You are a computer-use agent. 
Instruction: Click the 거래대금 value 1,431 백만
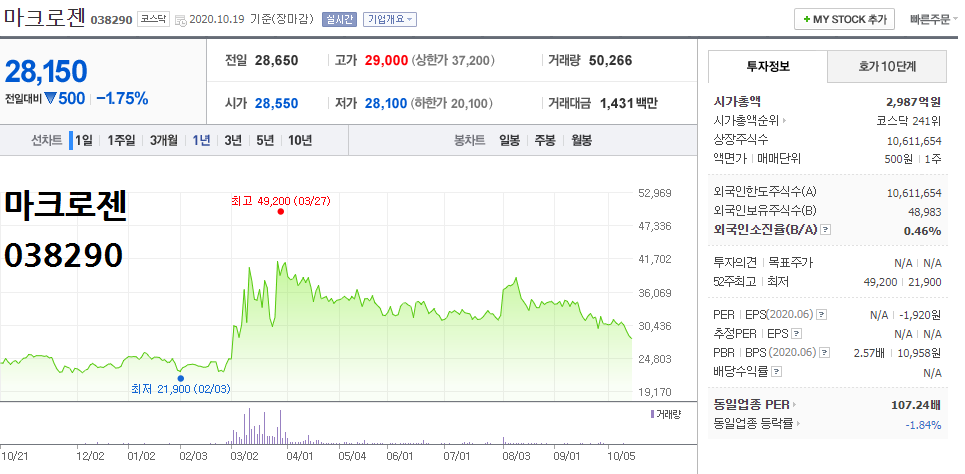pos(628,103)
